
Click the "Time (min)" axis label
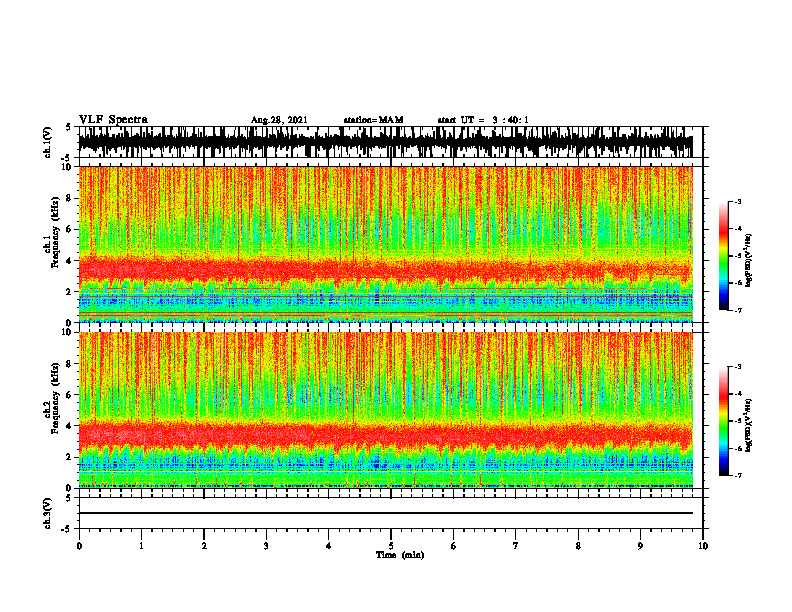click(400, 555)
